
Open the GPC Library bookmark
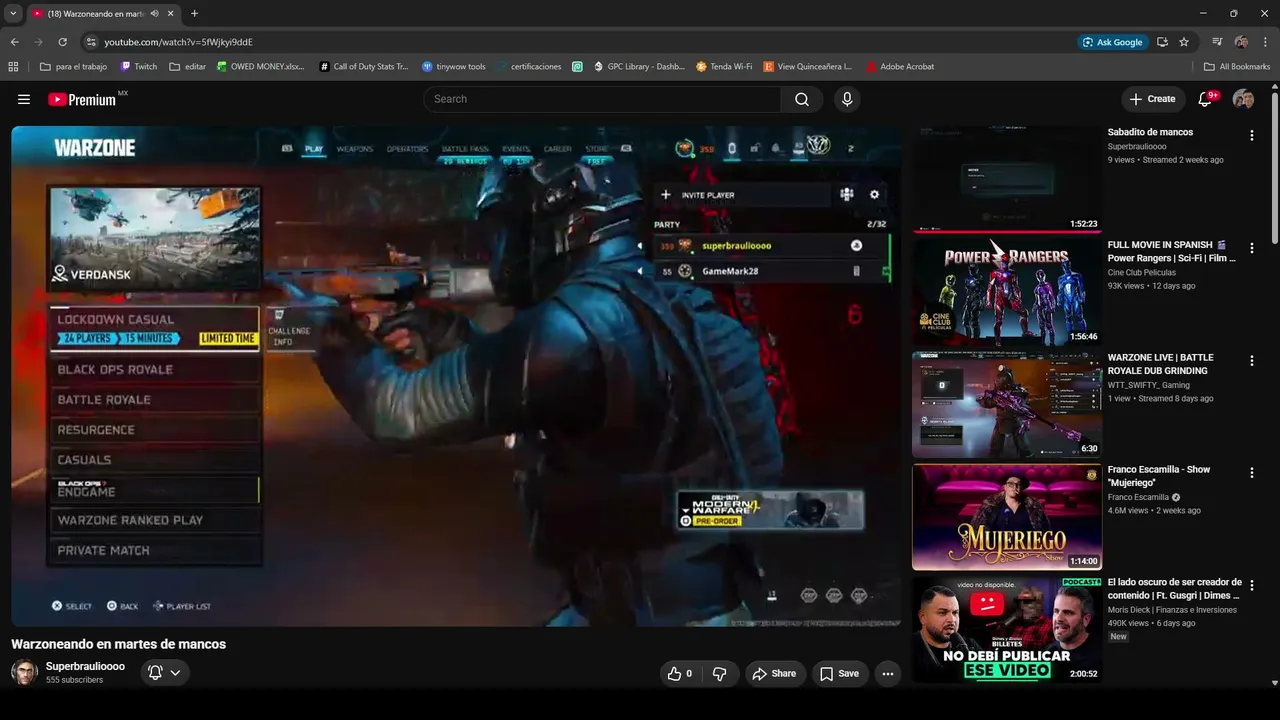pyautogui.click(x=638, y=67)
